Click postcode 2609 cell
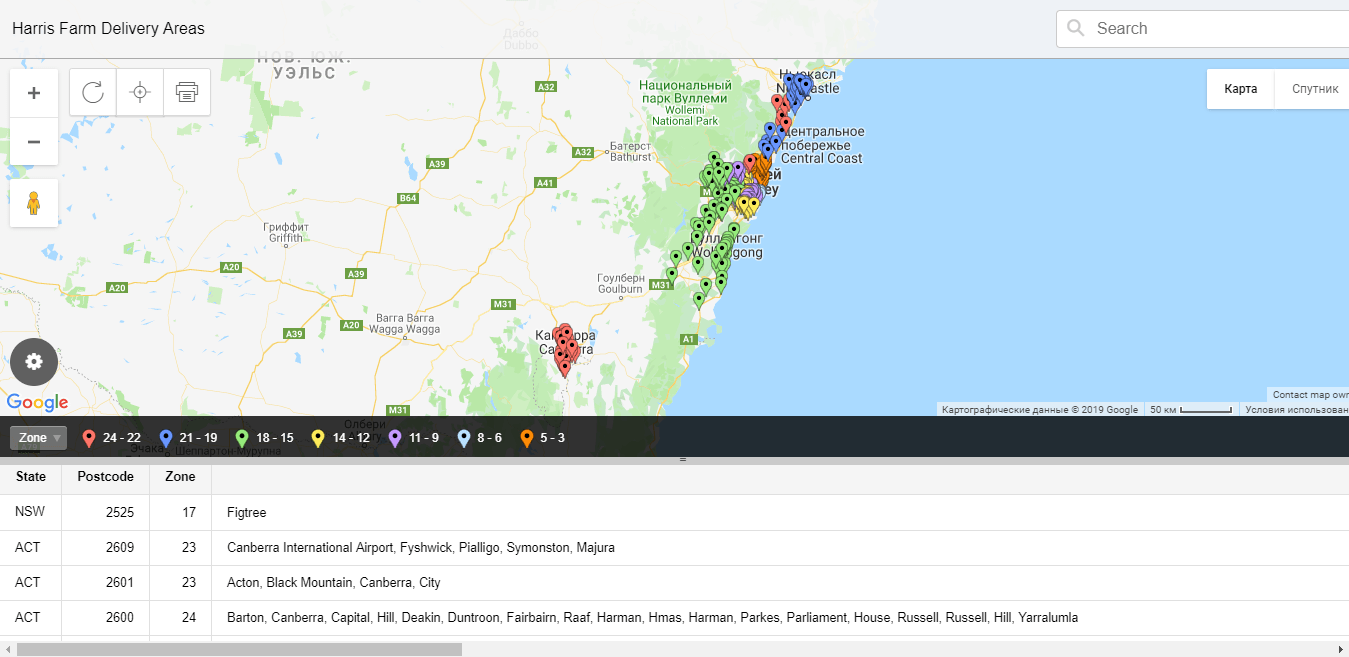This screenshot has height=657, width=1349. [105, 548]
